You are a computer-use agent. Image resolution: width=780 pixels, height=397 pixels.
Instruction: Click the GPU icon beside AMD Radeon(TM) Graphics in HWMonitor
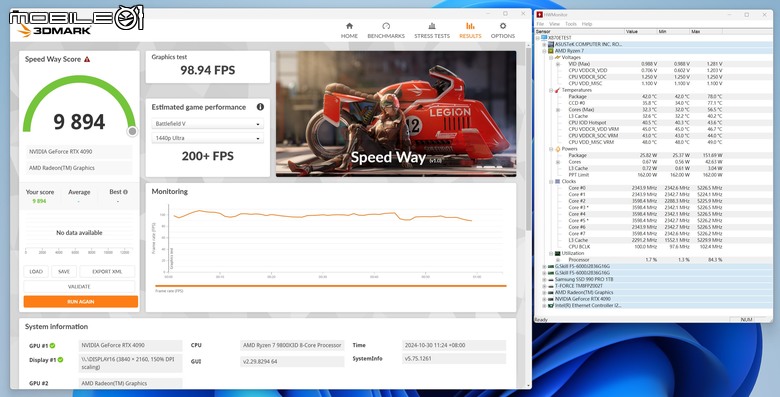point(551,293)
